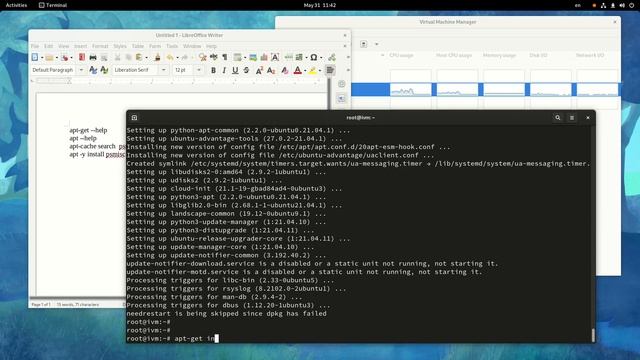Expand the Highlighting Color dropdown arrow
The image size is (640, 360).
[320, 70]
